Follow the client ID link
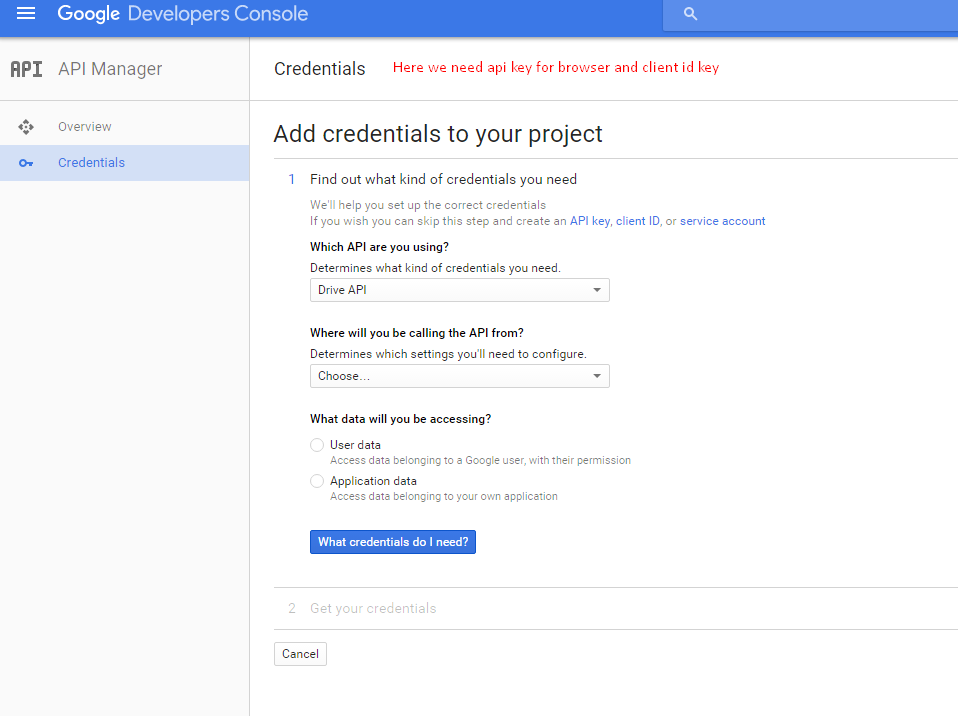 637,221
